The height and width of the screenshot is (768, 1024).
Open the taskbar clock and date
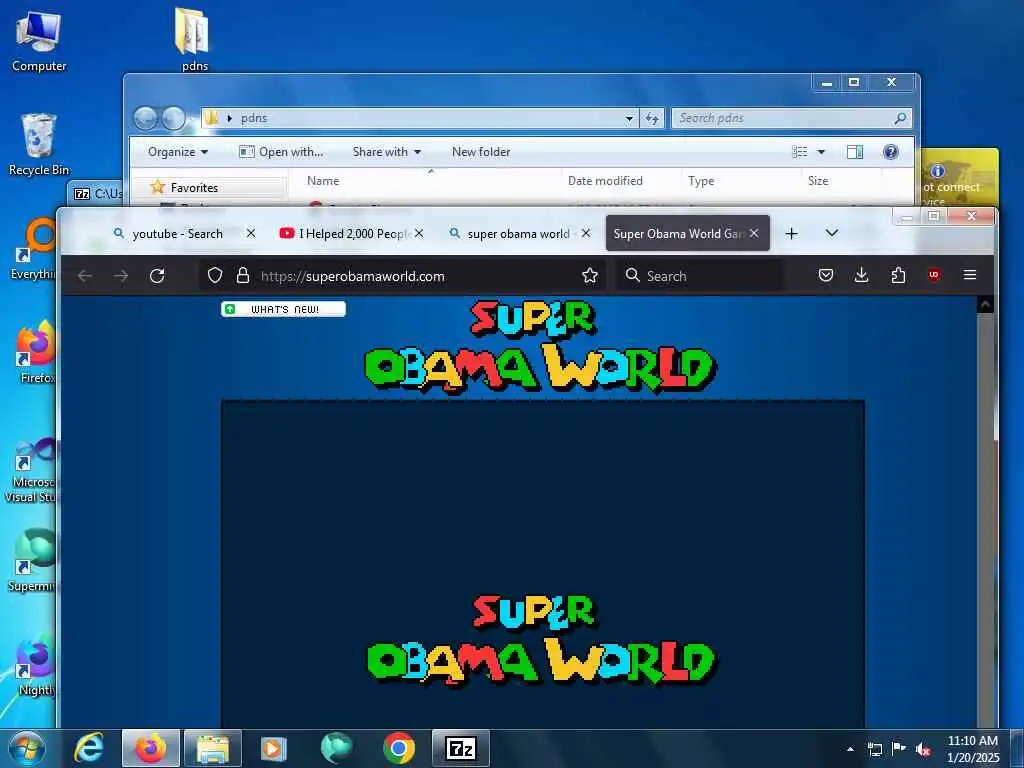point(972,749)
